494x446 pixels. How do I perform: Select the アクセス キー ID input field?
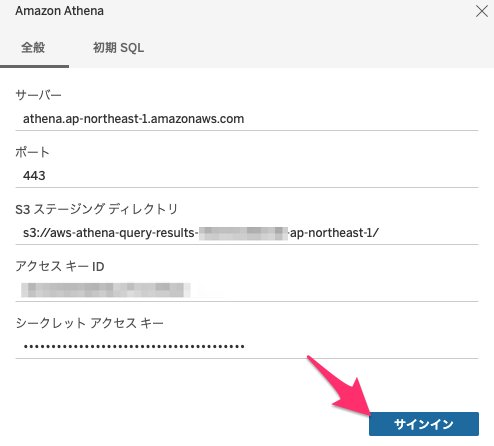(x=247, y=290)
